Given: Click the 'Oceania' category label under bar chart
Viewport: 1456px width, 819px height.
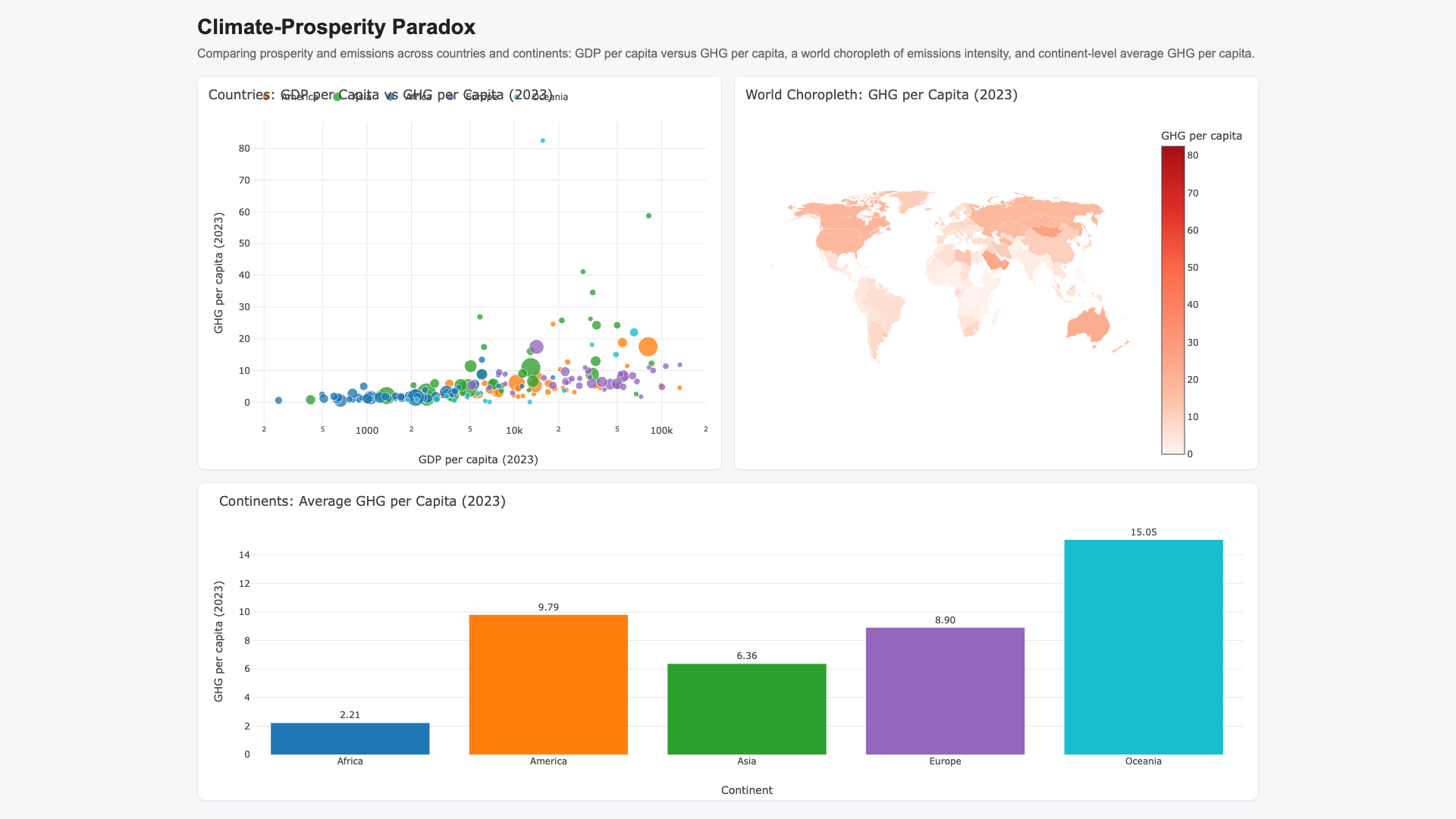Looking at the screenshot, I should coord(1144,761).
